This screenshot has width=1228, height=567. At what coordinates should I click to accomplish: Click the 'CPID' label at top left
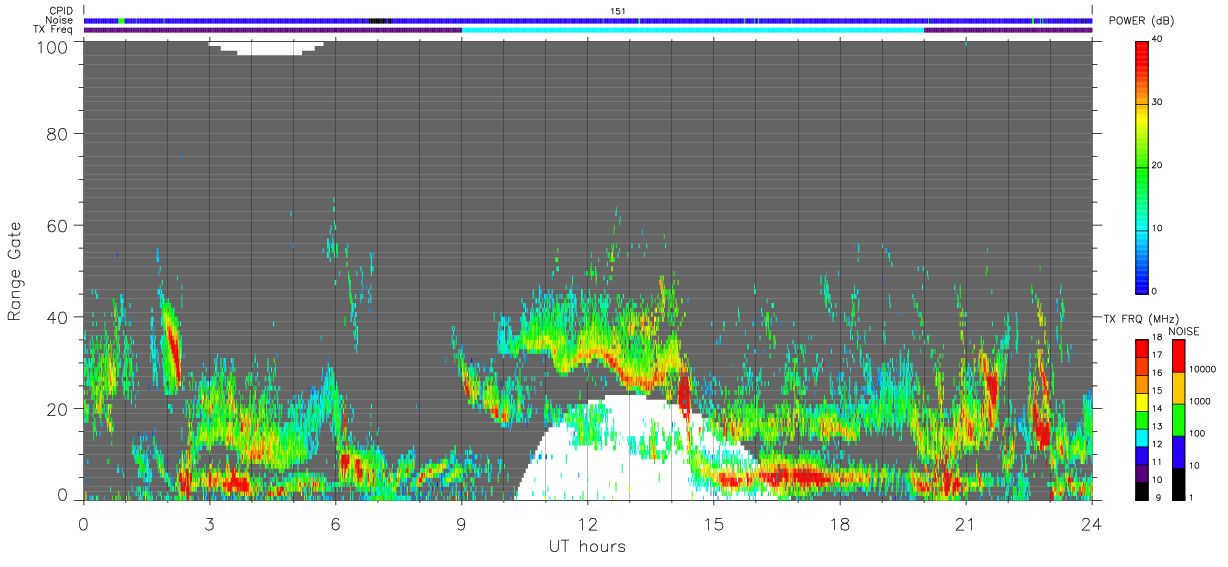click(60, 11)
